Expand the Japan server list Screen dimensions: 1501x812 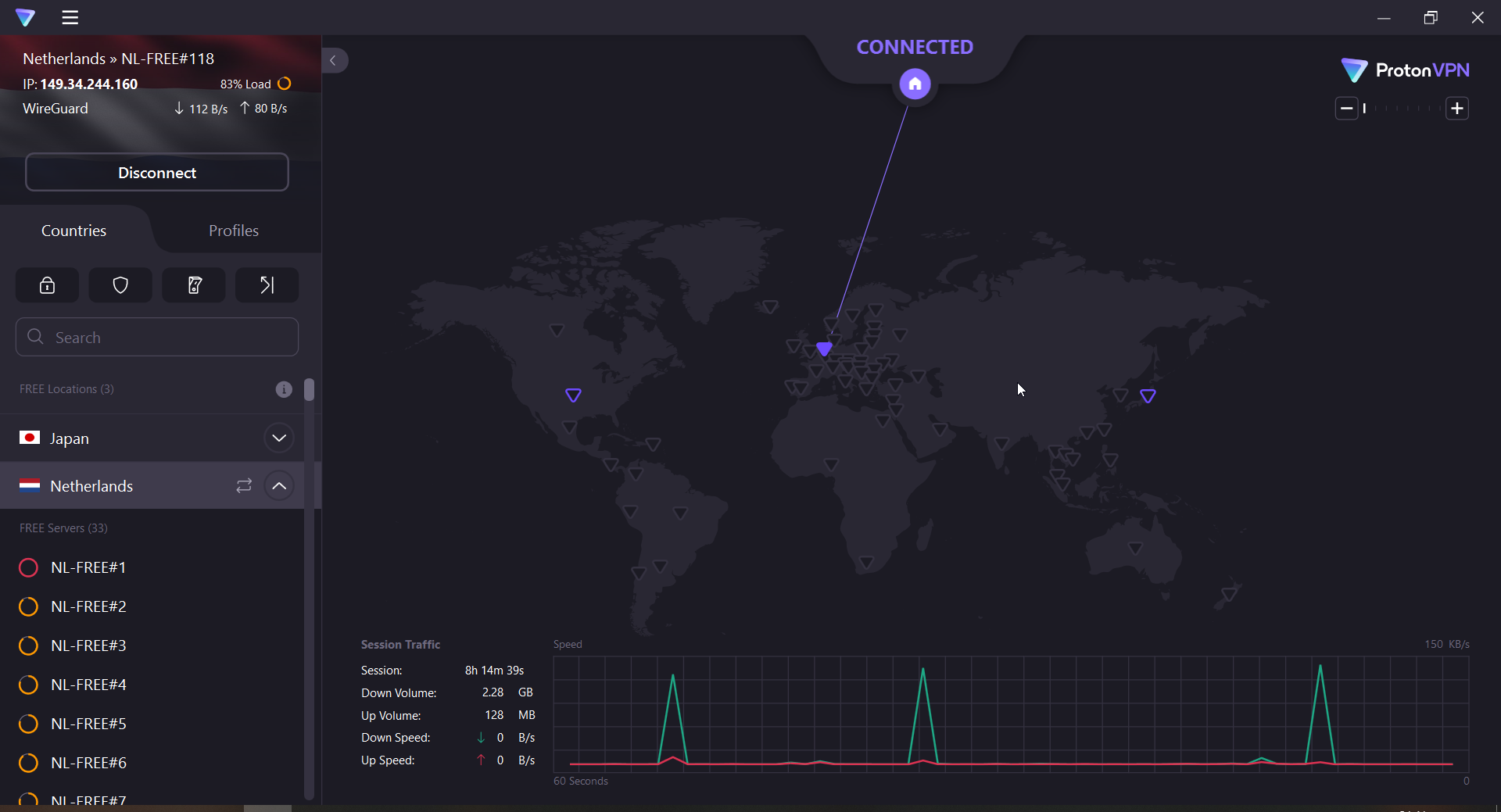279,438
